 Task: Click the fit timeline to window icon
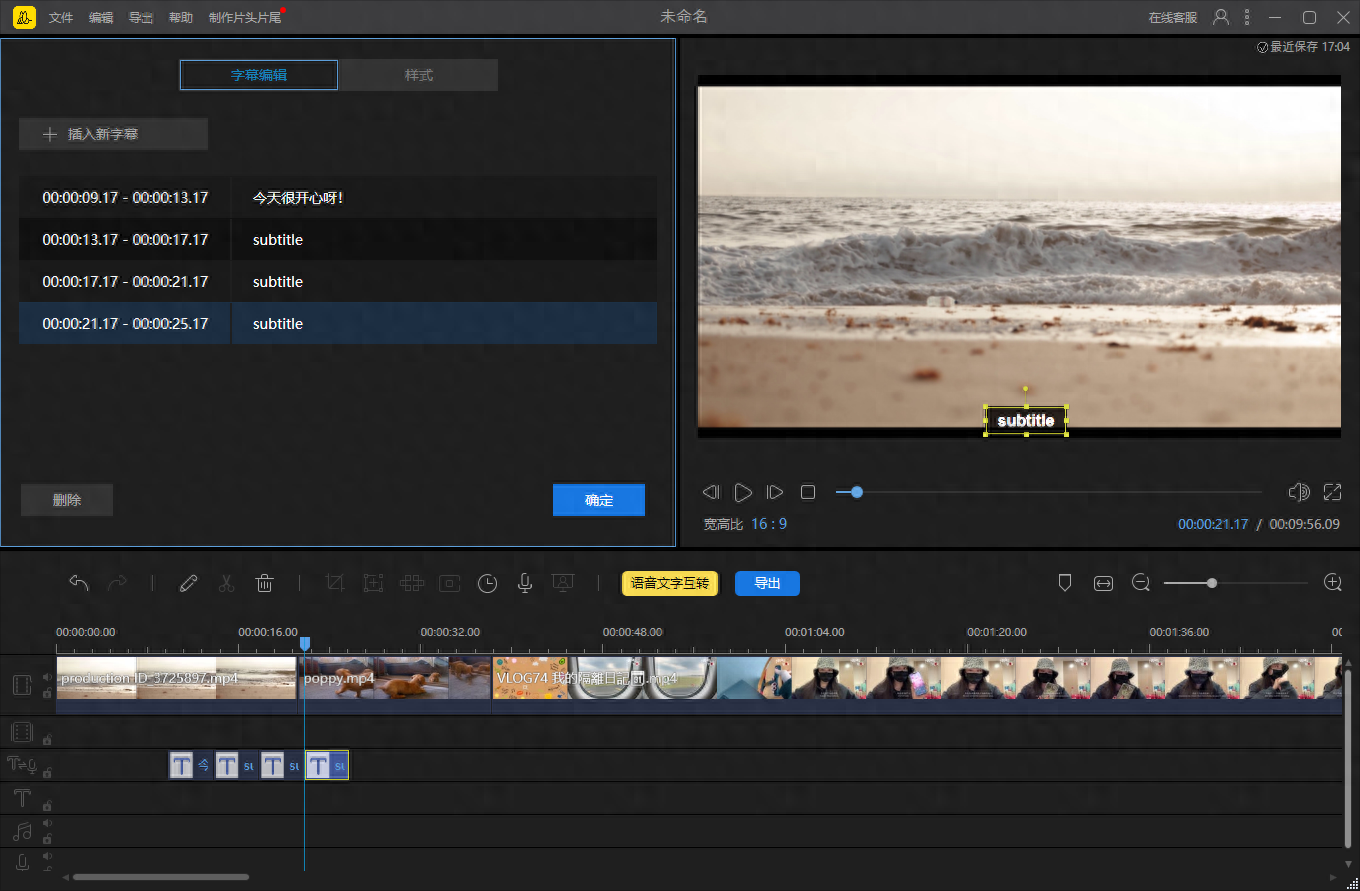click(x=1103, y=583)
